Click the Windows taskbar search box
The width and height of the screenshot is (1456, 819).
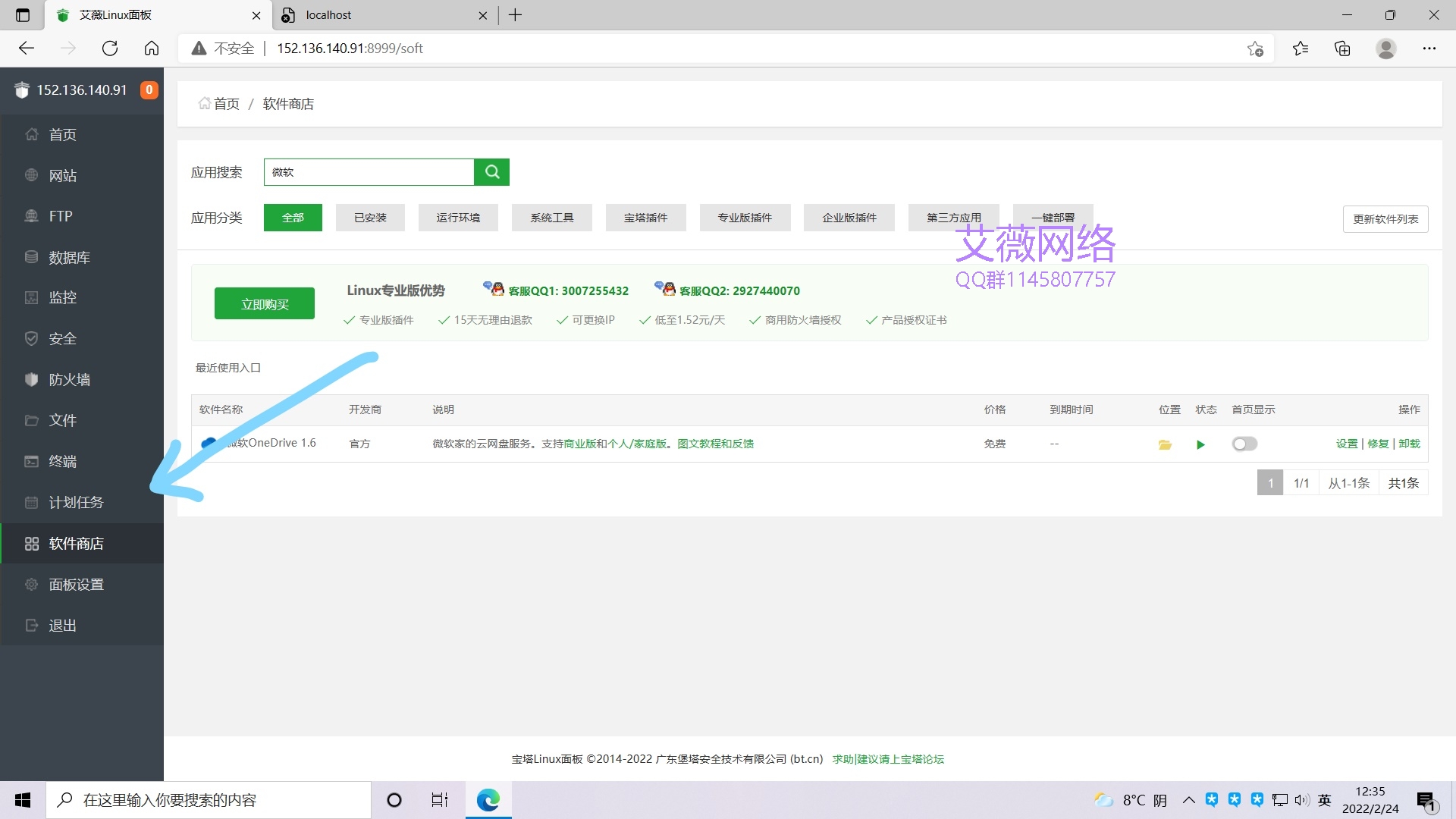[x=209, y=800]
